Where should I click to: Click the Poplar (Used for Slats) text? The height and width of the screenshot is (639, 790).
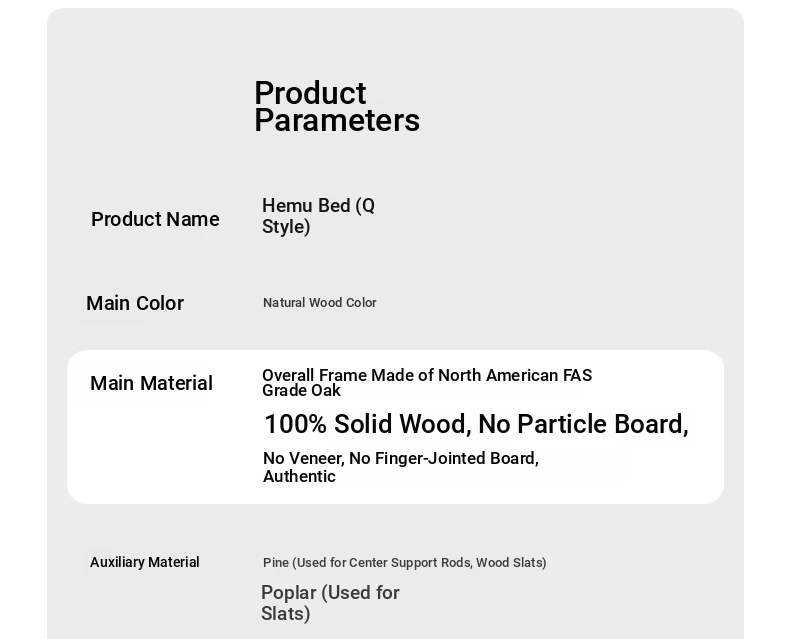[x=330, y=603]
